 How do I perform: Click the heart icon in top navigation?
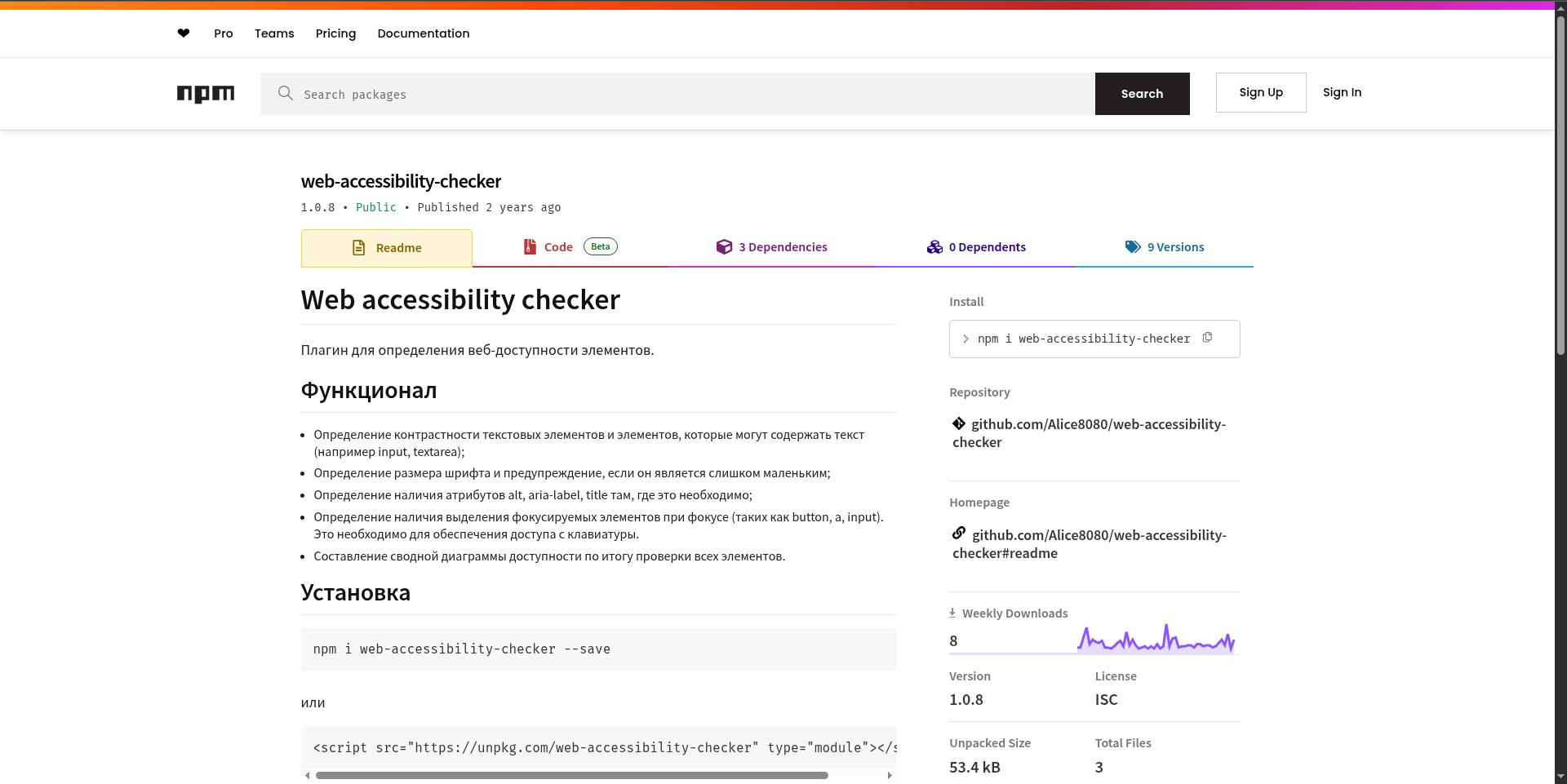click(x=184, y=33)
